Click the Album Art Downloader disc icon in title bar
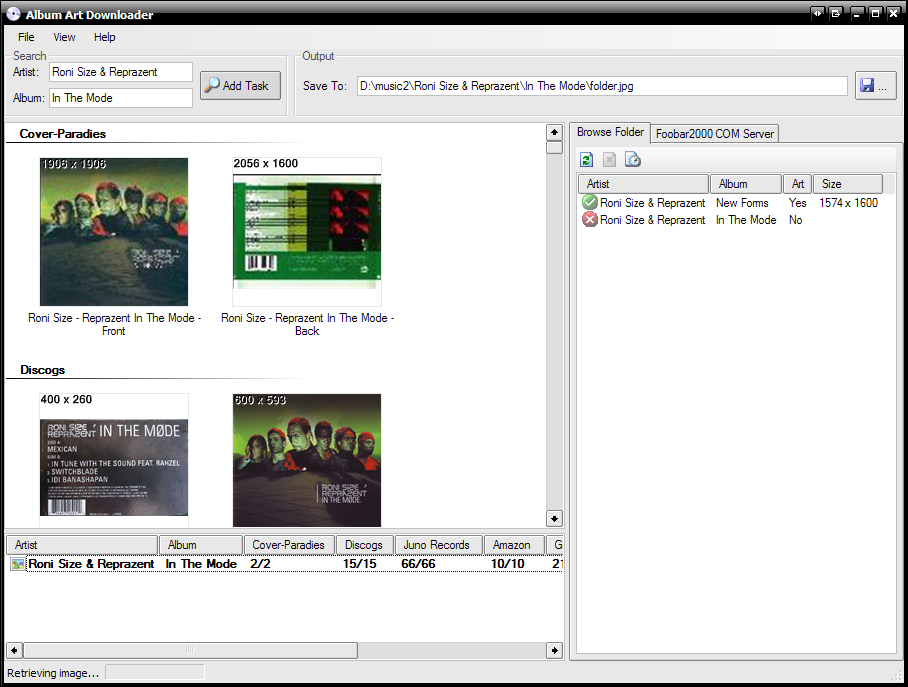The height and width of the screenshot is (687, 908). tap(13, 14)
